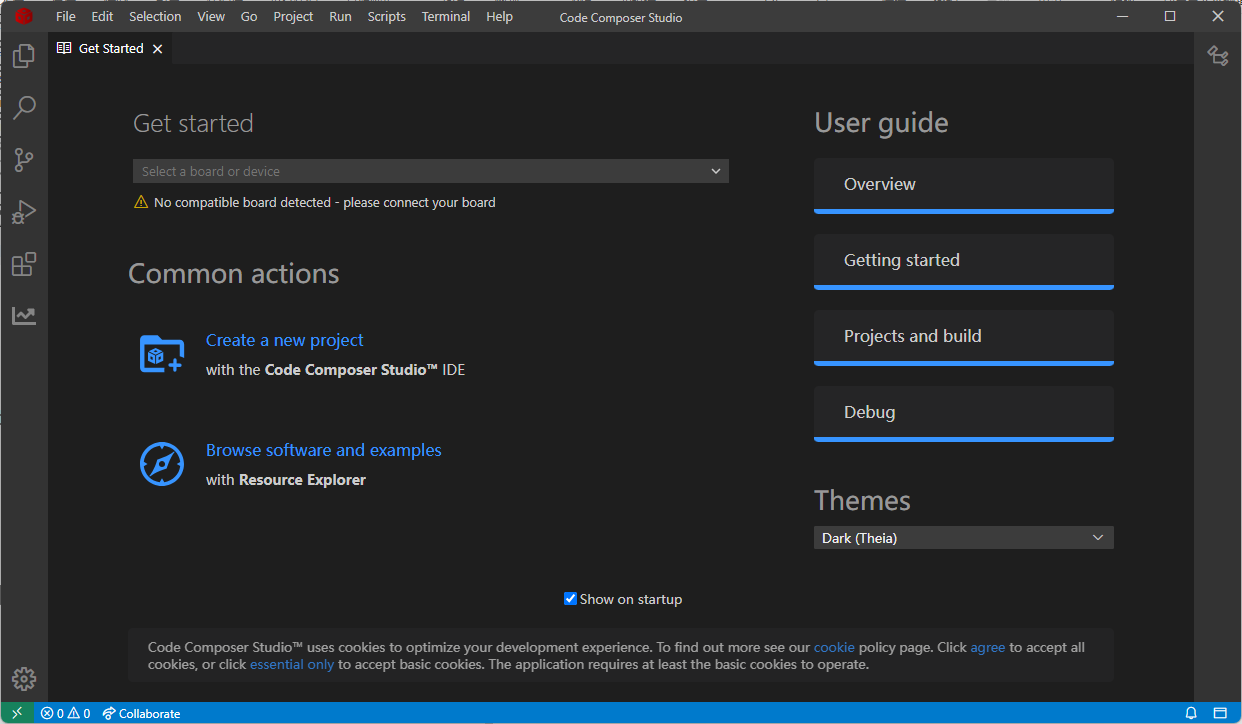1242x724 pixels.
Task: Open the Scripts menu
Action: [386, 17]
